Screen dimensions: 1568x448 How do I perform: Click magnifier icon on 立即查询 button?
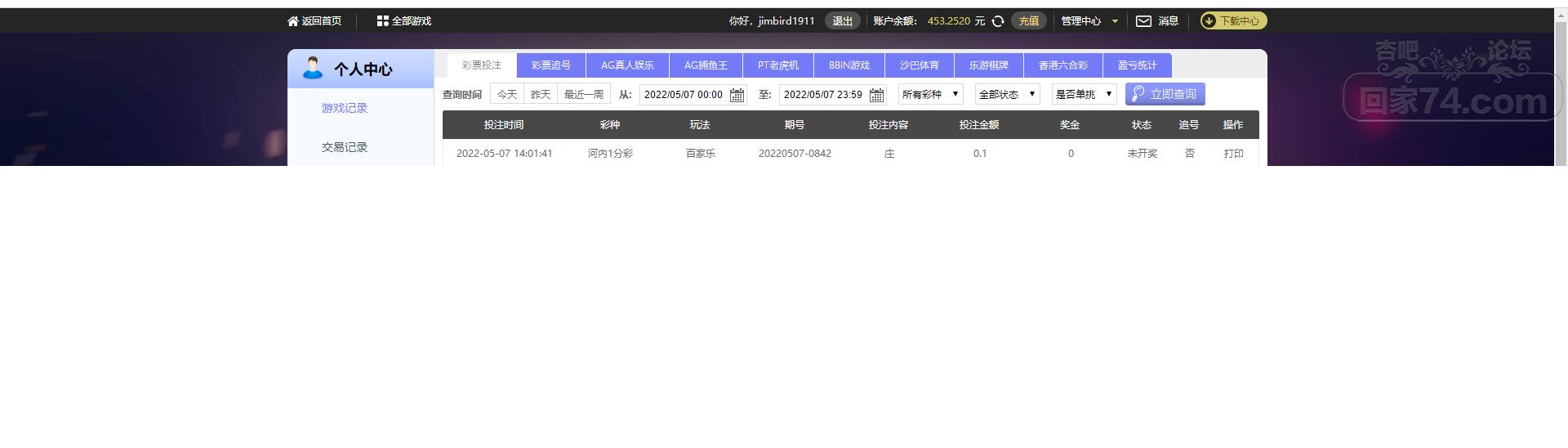click(1138, 94)
